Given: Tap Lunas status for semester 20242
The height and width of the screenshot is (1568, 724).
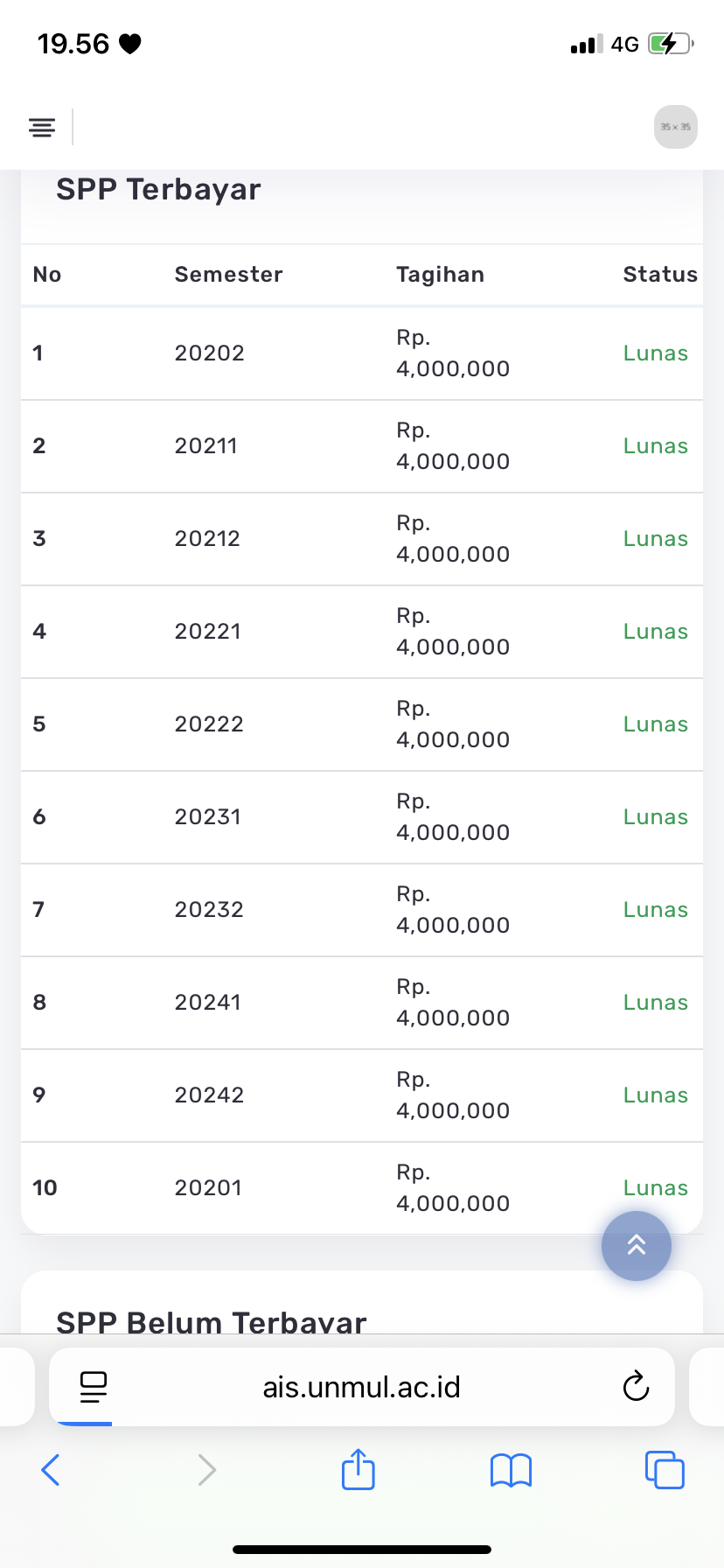Looking at the screenshot, I should click(656, 1095).
